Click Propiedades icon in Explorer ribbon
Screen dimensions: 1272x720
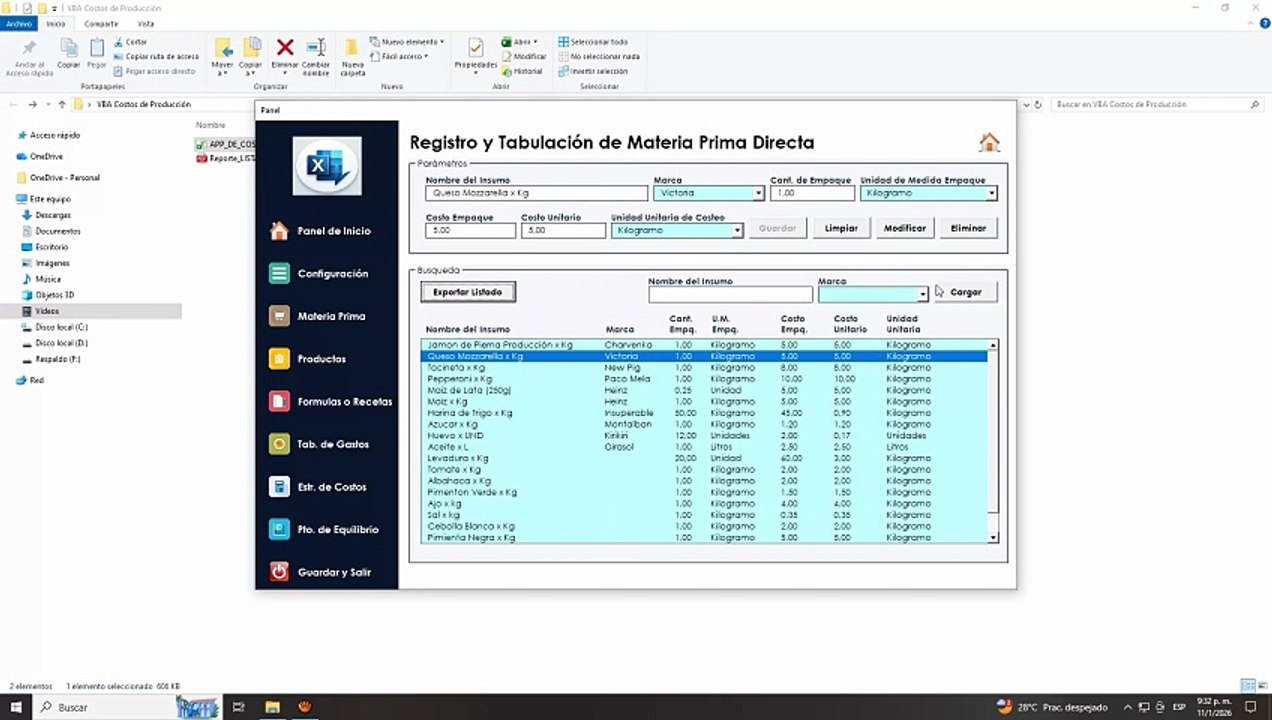[476, 47]
